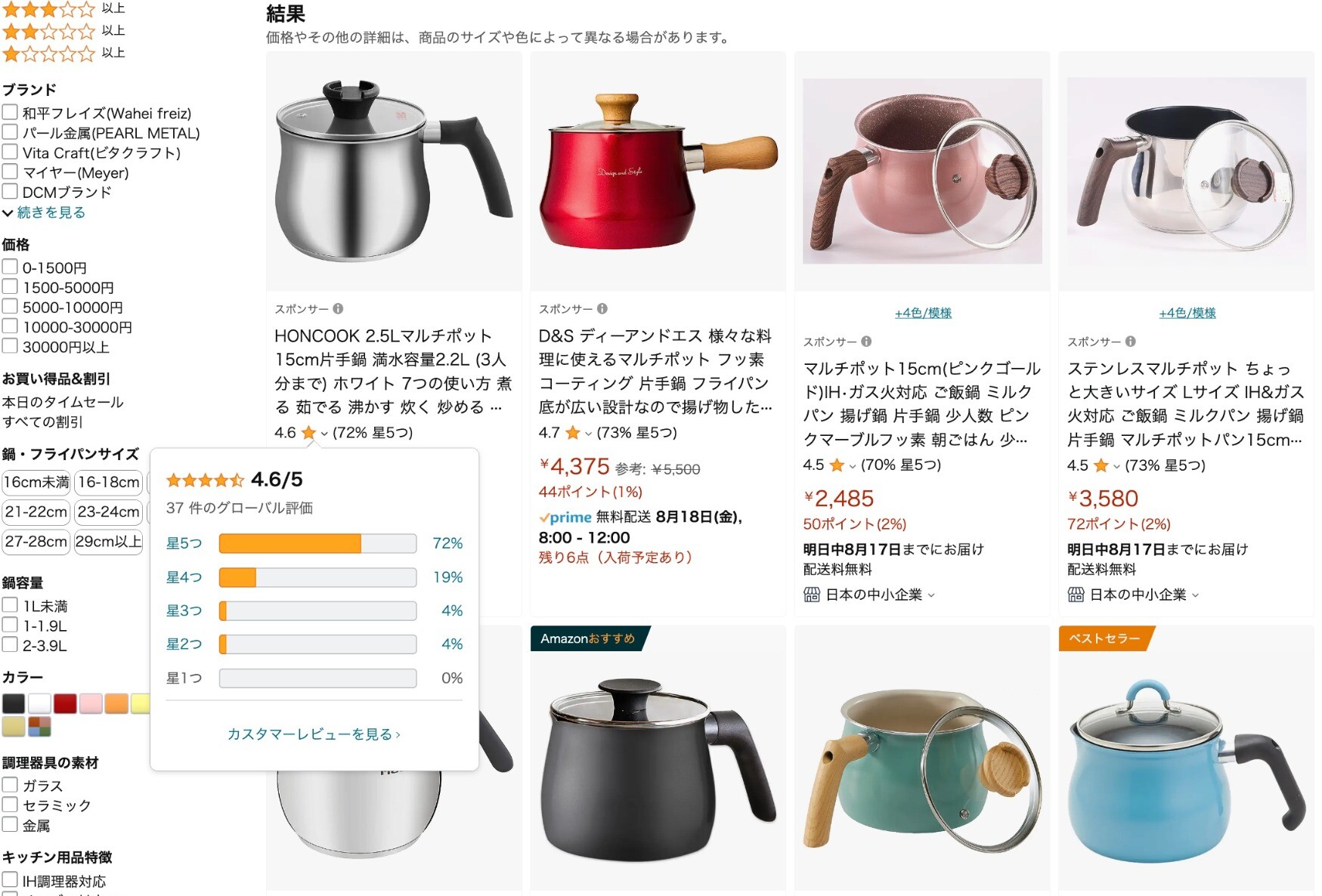Open rating dropdown chevron for stainless multipot
Viewport: 1322px width, 896px height.
[1117, 466]
